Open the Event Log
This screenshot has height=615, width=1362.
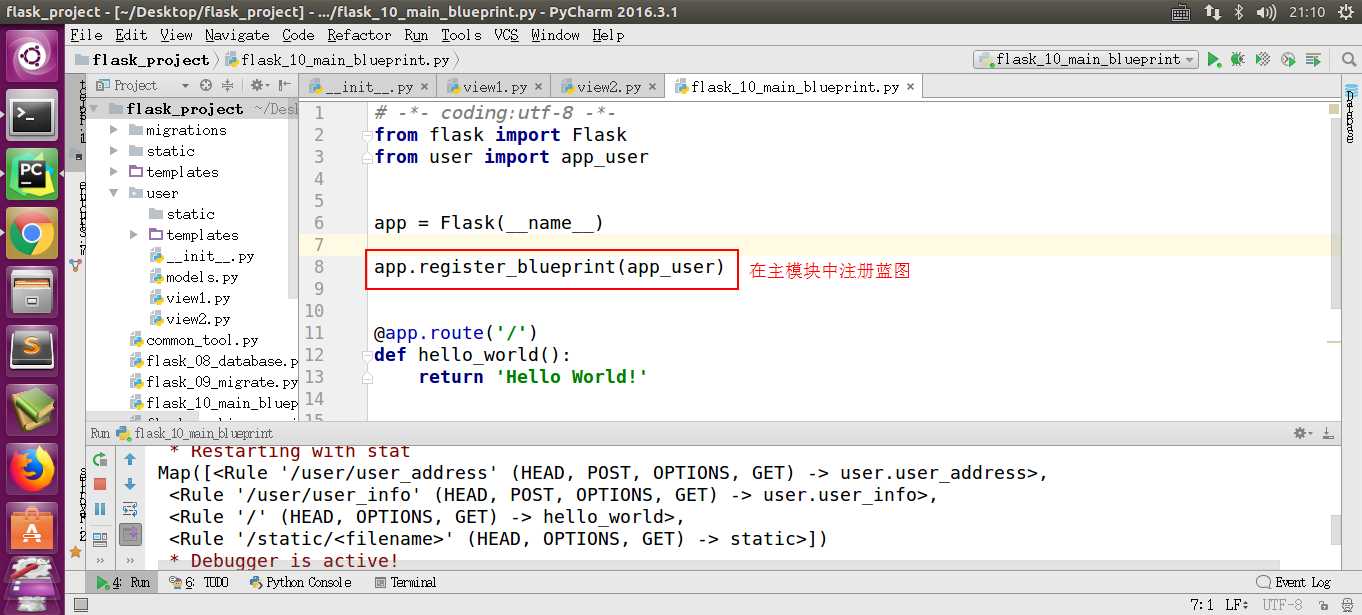[x=1293, y=582]
